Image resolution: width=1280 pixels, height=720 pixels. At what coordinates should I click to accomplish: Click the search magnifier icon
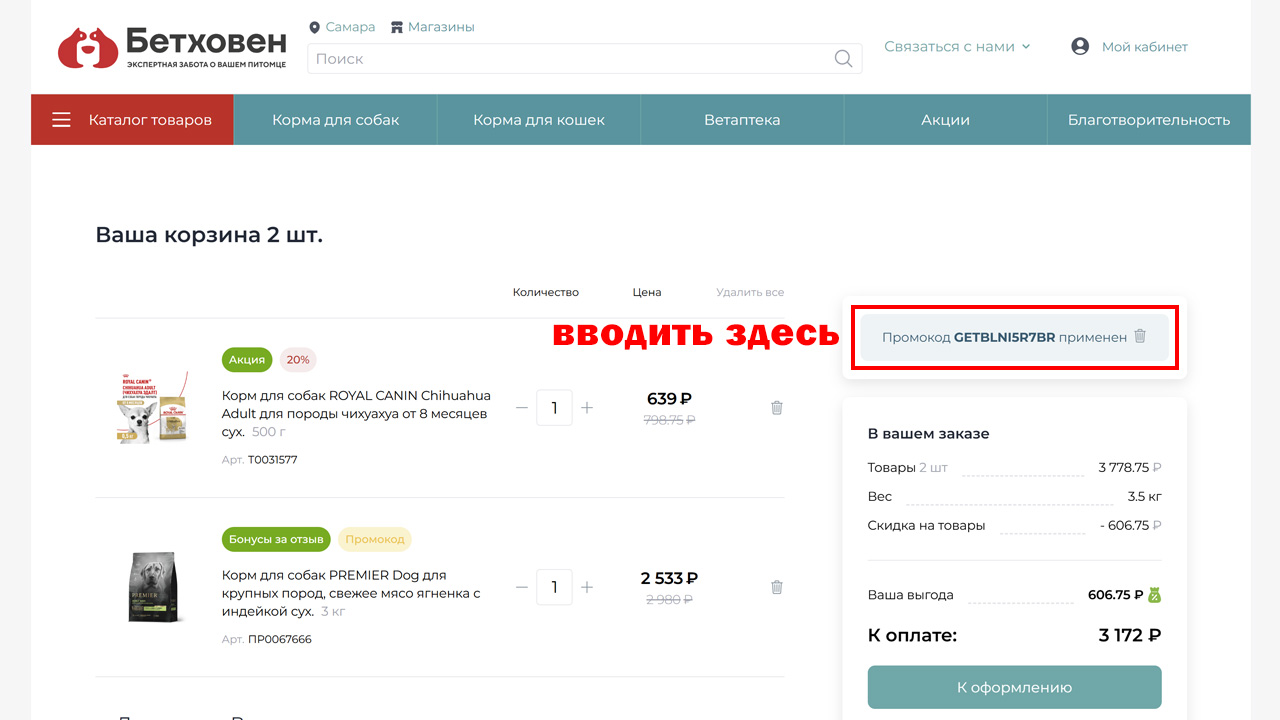click(x=844, y=59)
